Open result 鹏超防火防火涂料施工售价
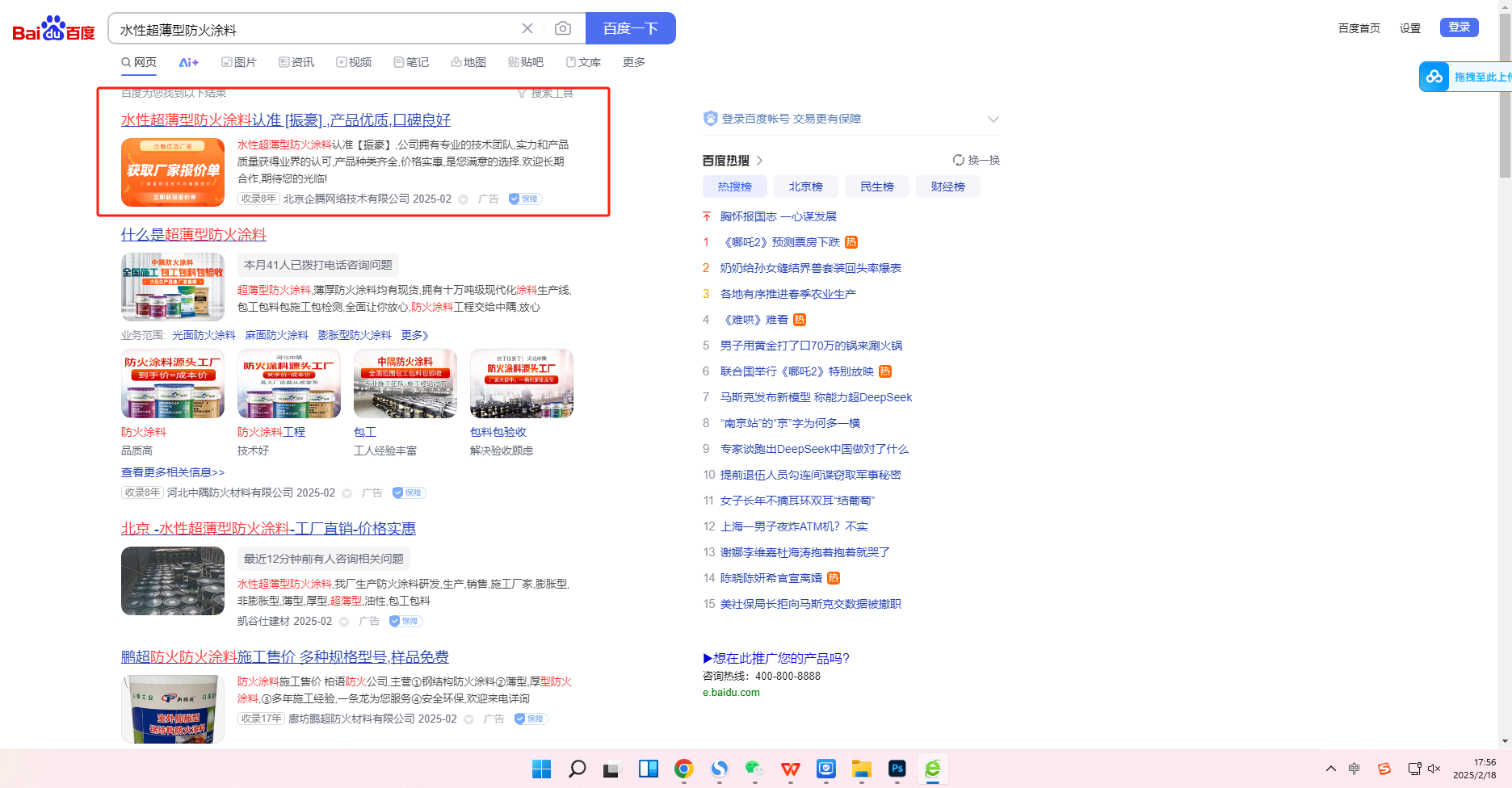The image size is (1512, 788). [x=285, y=657]
